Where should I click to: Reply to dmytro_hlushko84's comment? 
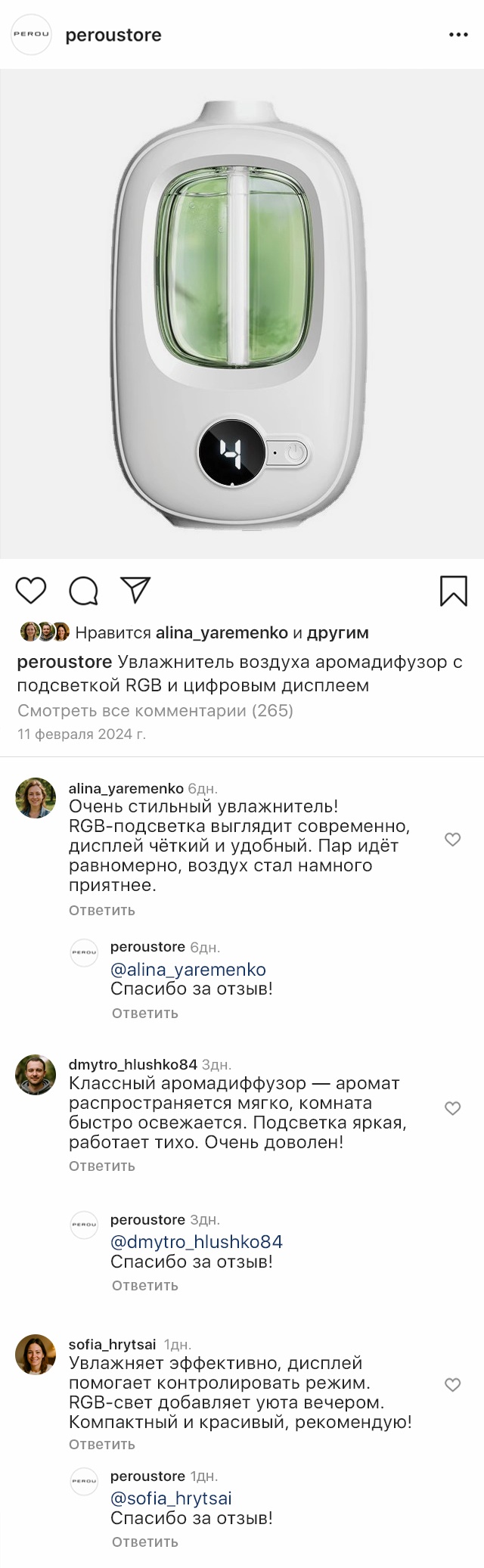coord(102,1166)
